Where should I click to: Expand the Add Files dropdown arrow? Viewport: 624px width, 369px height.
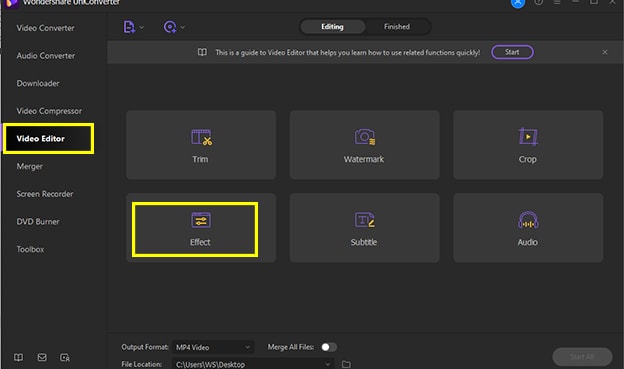click(x=142, y=27)
